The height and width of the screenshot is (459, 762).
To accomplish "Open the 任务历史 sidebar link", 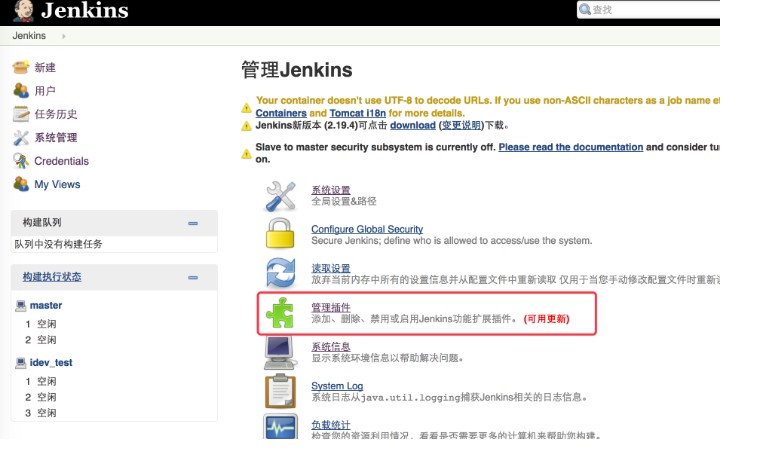I will [x=56, y=114].
